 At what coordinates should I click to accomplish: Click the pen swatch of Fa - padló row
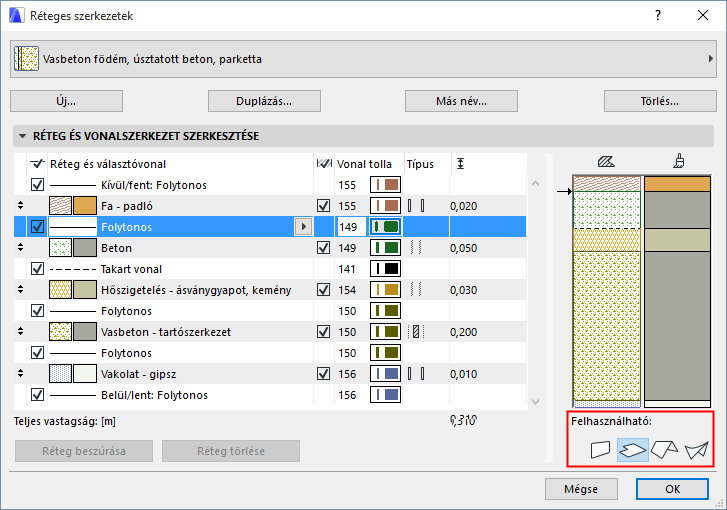pos(385,206)
